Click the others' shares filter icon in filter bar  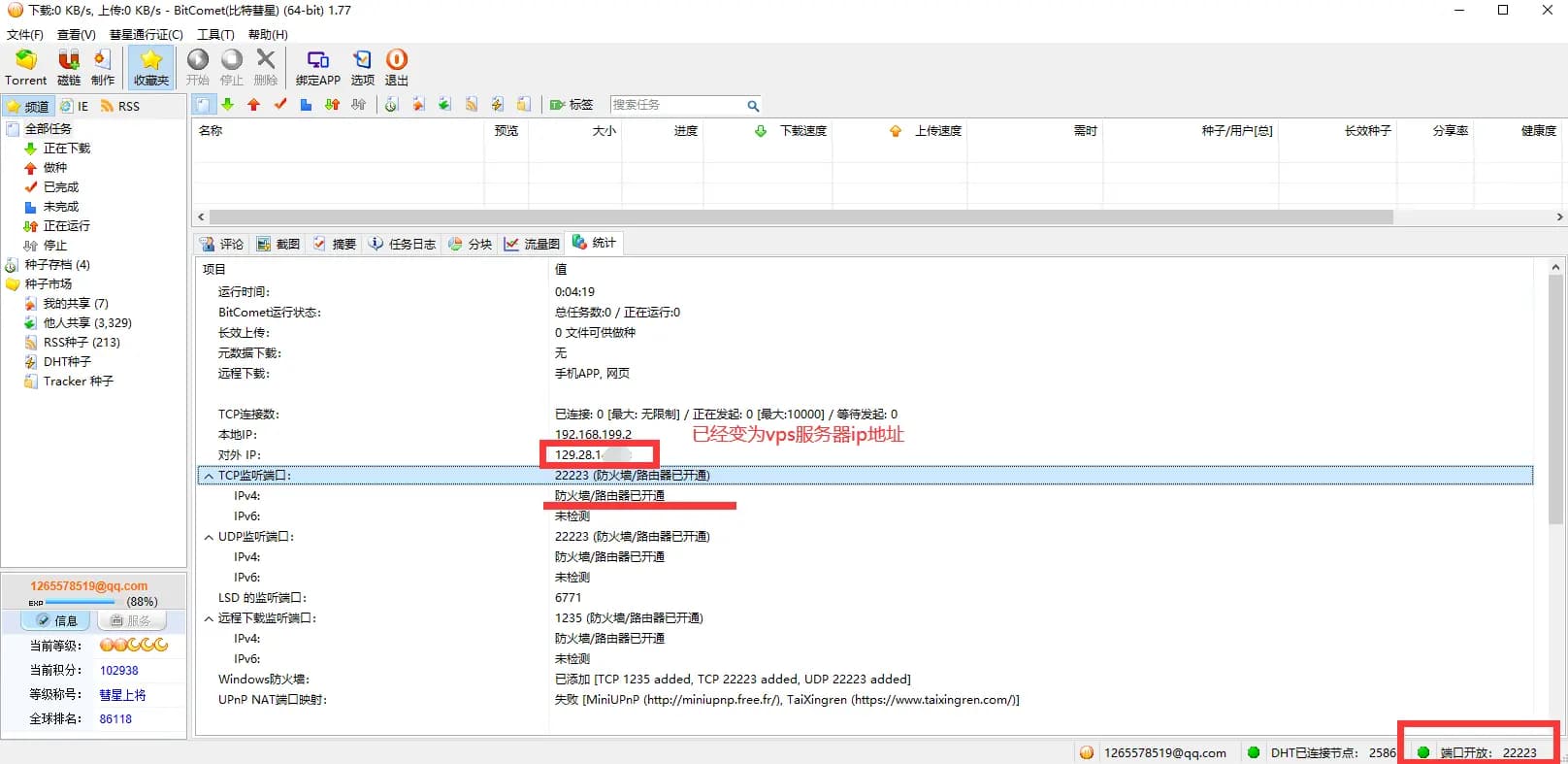pos(444,105)
